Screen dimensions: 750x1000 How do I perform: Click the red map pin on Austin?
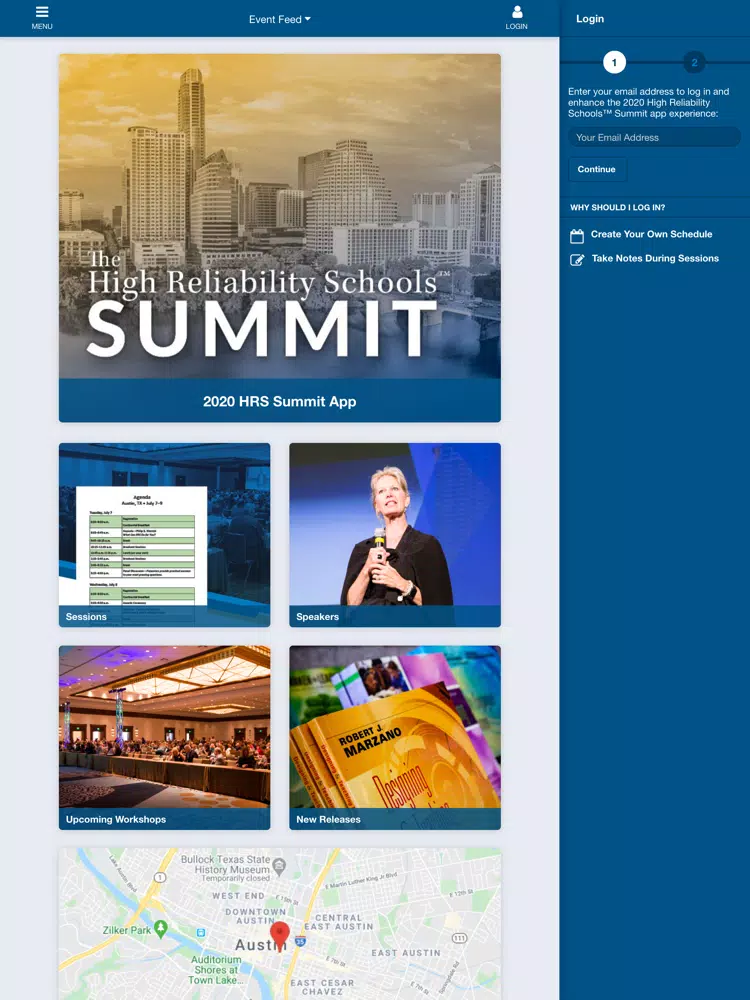pyautogui.click(x=279, y=935)
